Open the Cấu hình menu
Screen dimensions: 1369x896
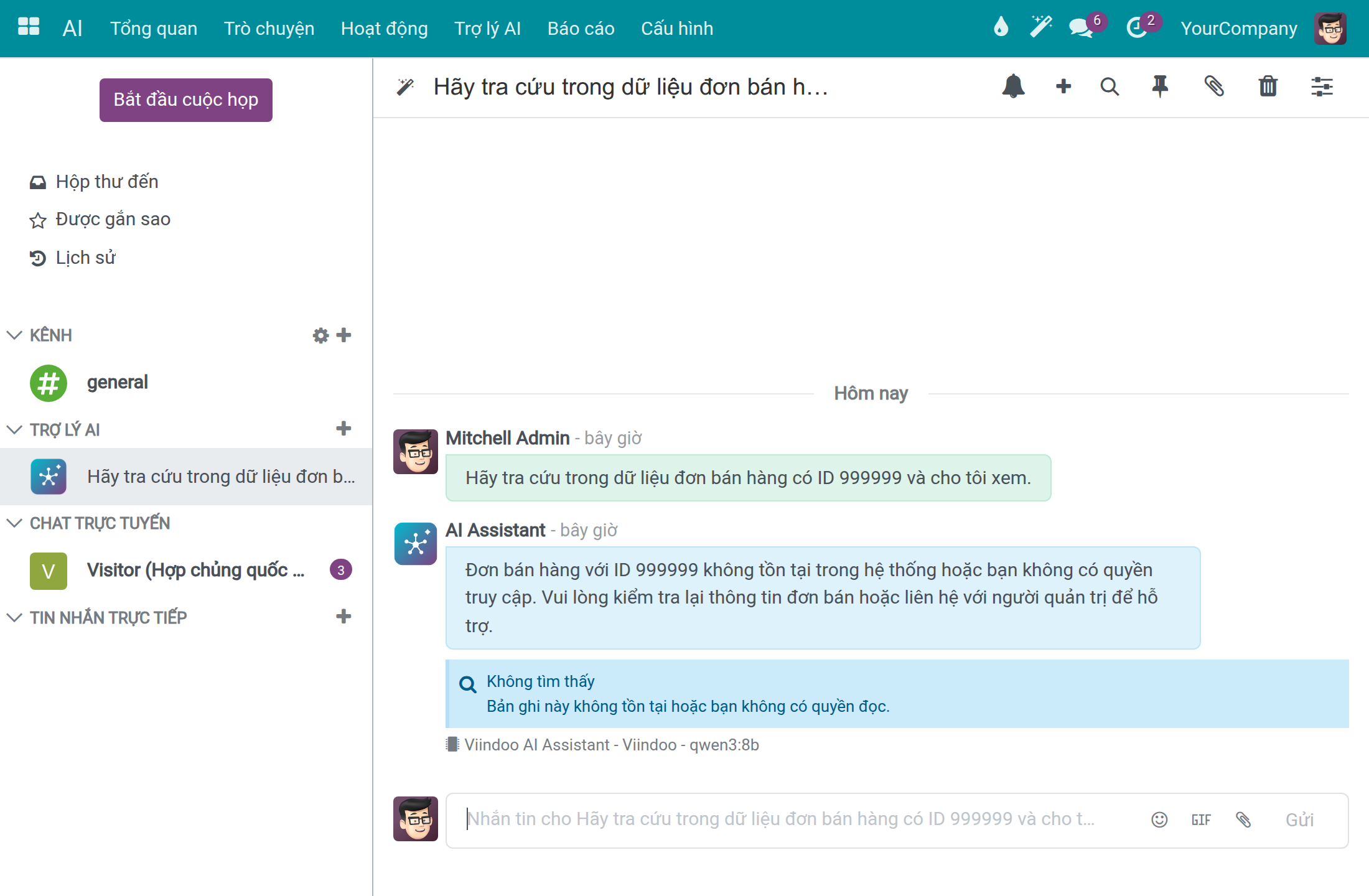point(677,29)
